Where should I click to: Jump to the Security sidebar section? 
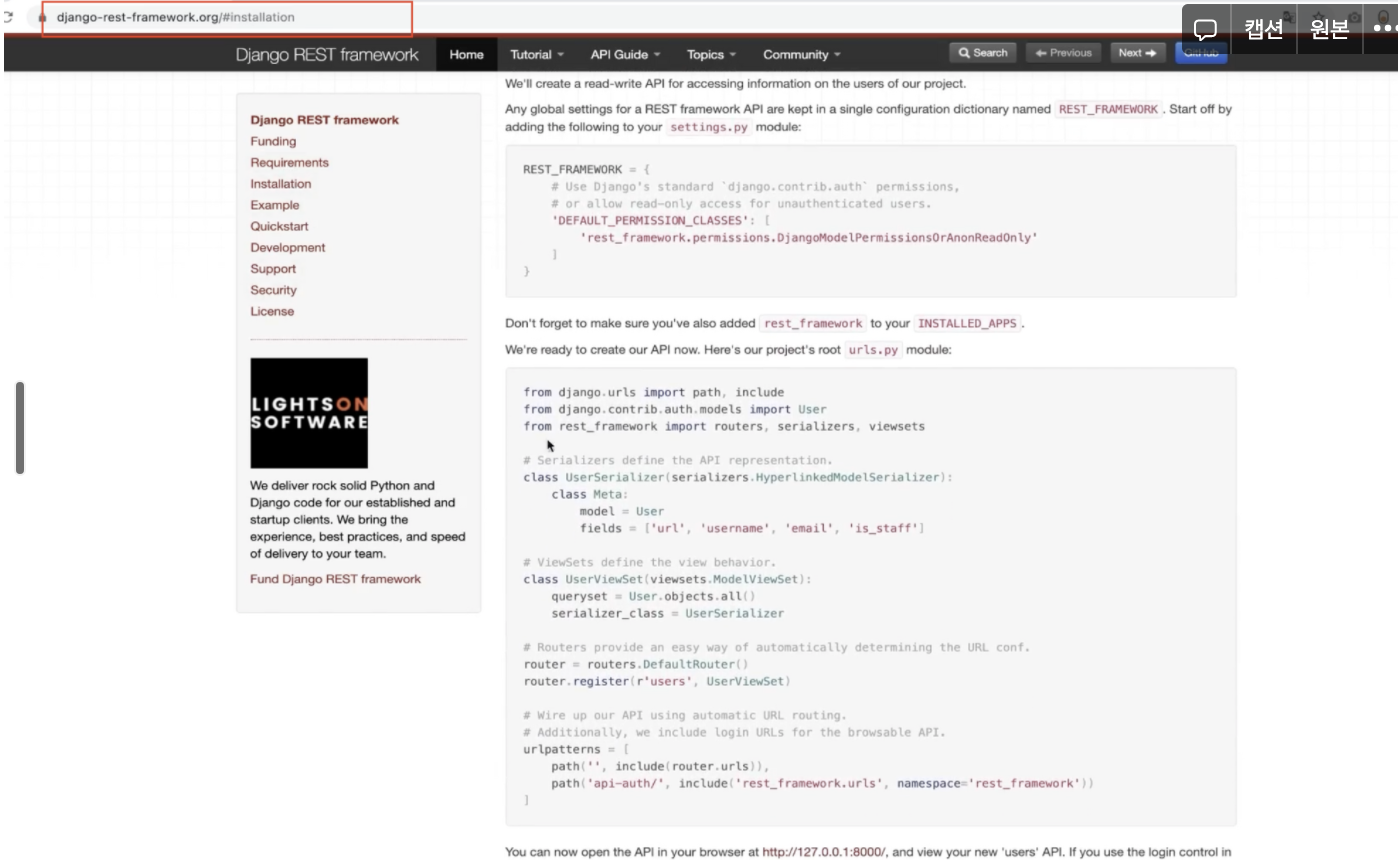[273, 290]
